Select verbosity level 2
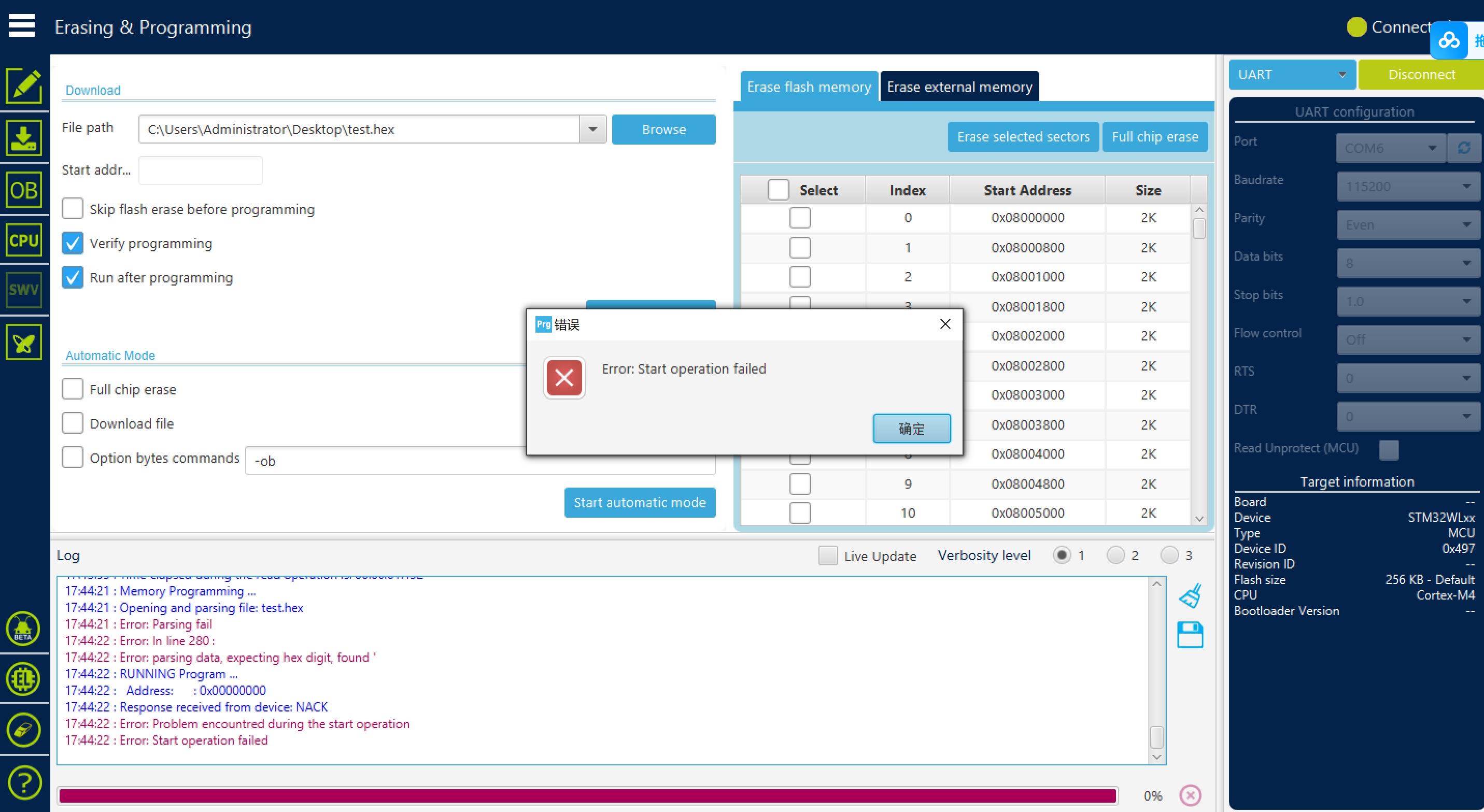The width and height of the screenshot is (1484, 812). (x=1116, y=555)
